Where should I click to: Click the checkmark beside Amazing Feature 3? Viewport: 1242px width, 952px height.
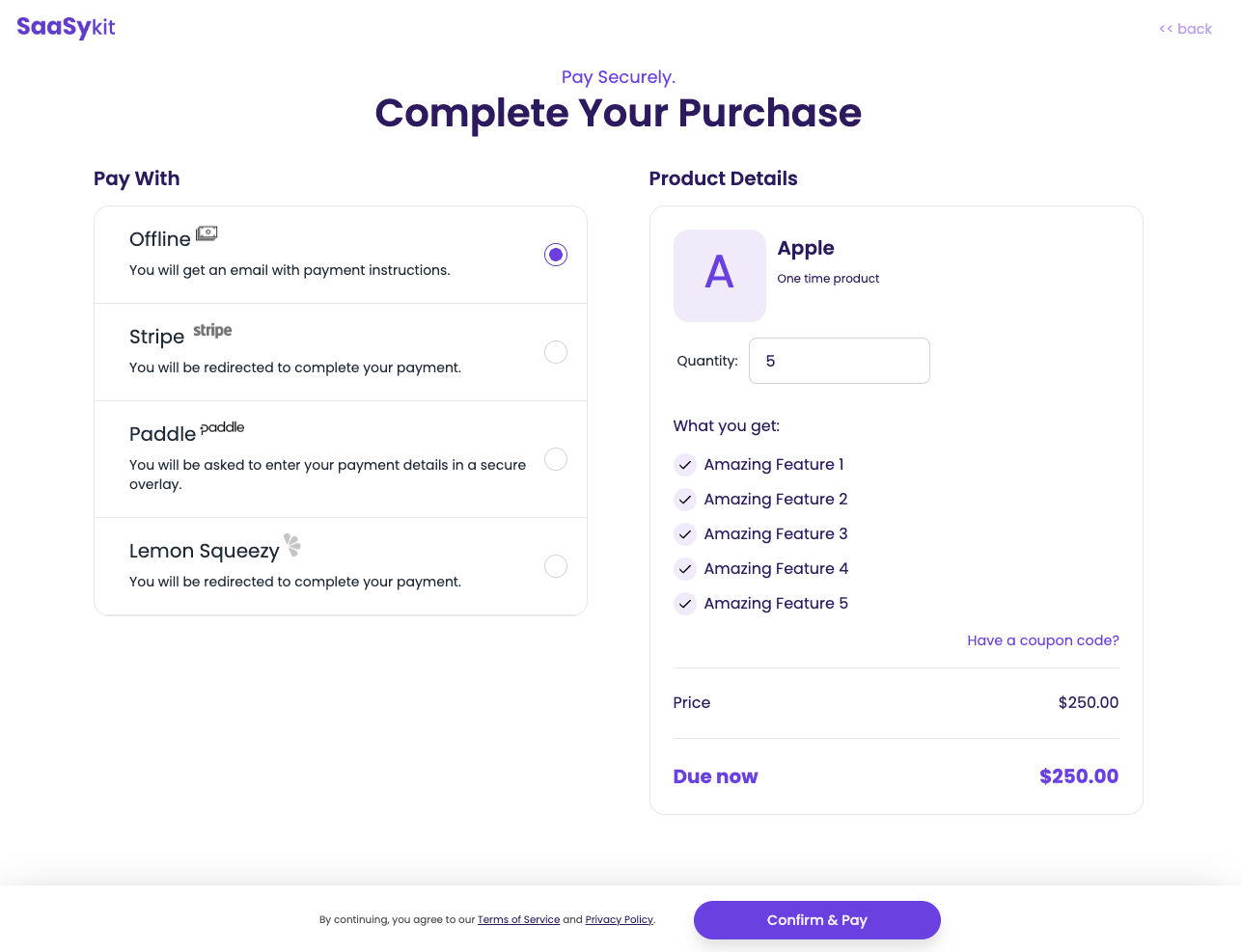tap(685, 534)
